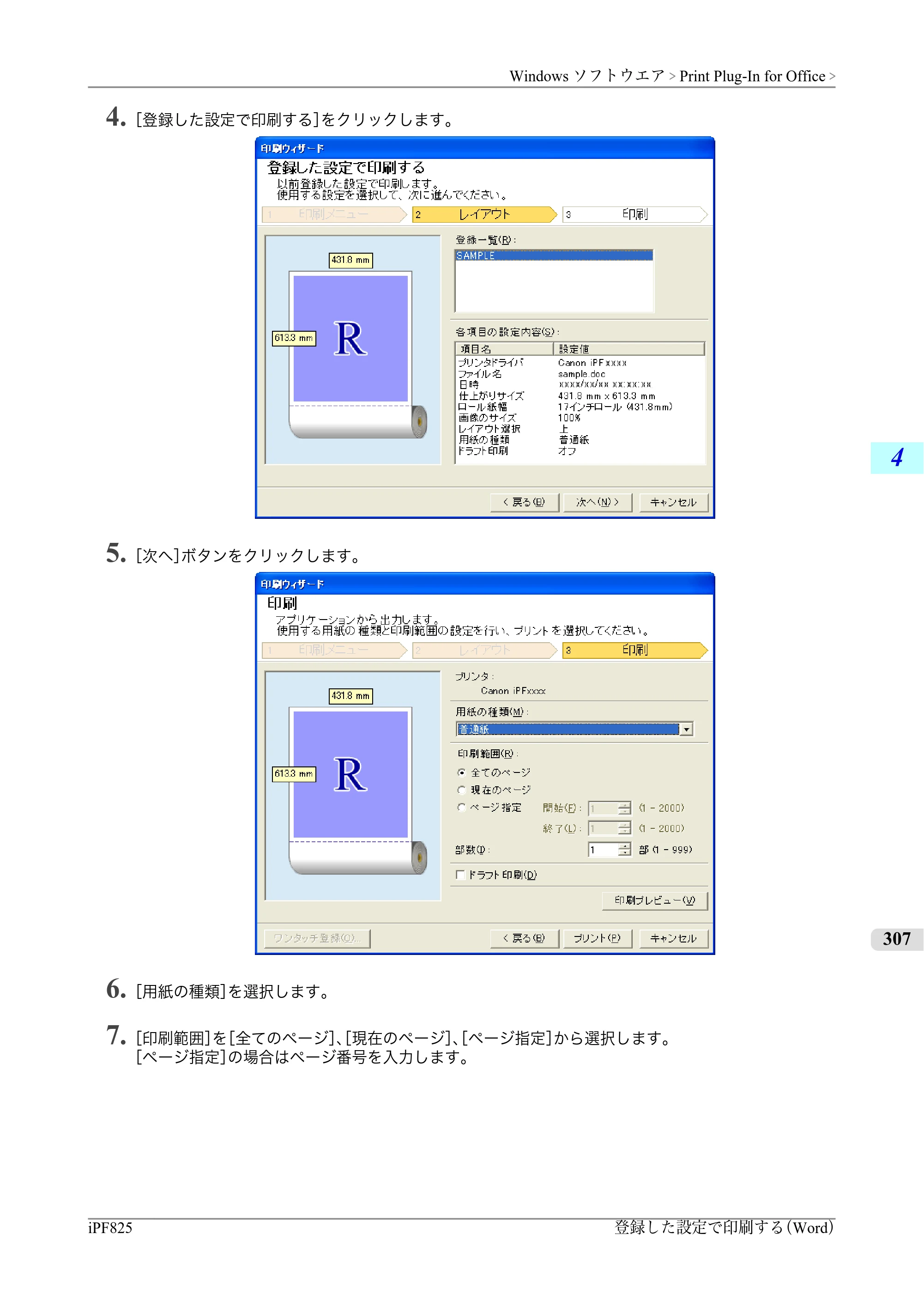Click 印刷メニュー step tab in second dialog
This screenshot has width=924, height=1307.
pos(334,650)
